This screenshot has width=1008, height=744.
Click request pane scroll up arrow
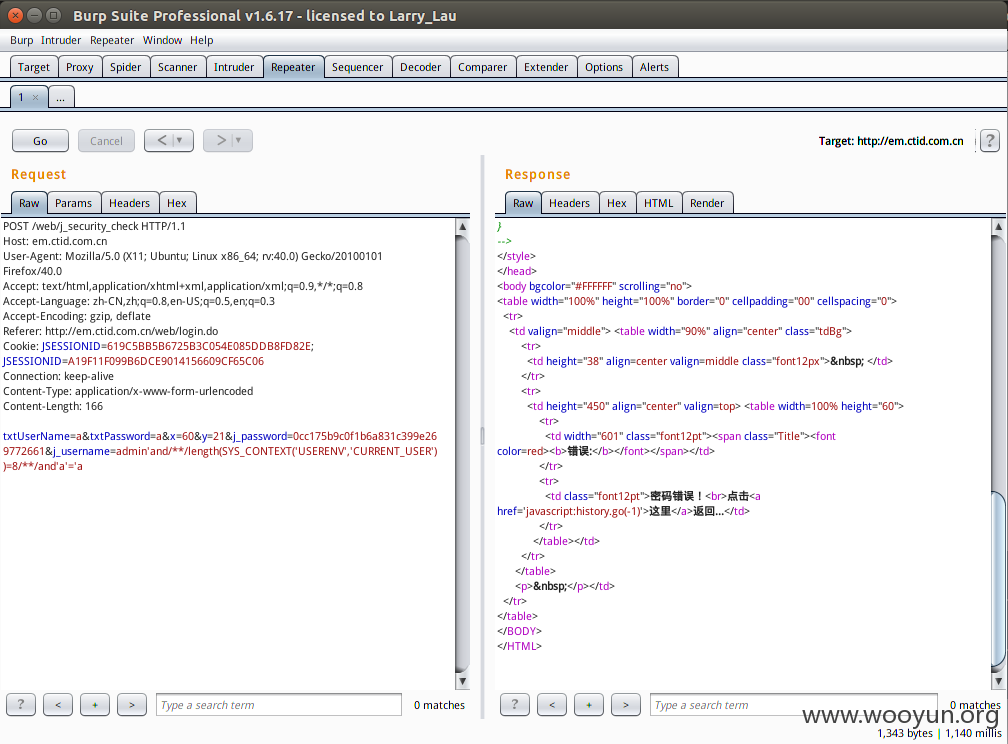(x=462, y=226)
